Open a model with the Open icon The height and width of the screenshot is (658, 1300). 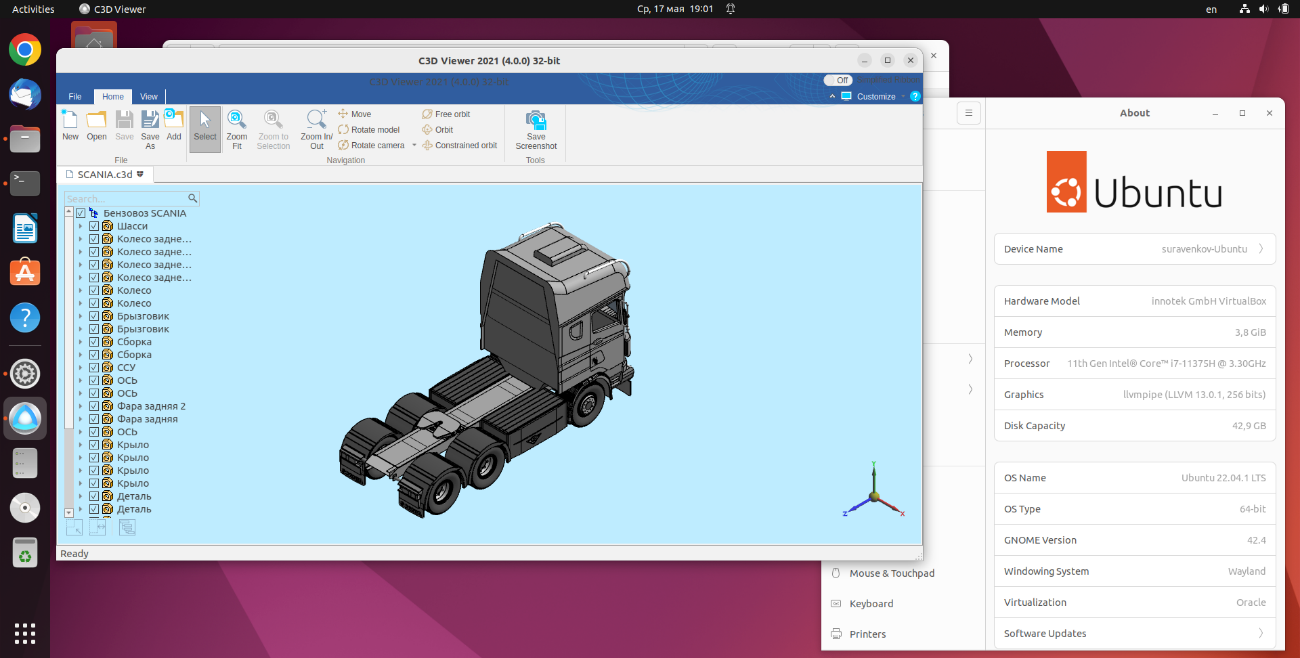click(96, 120)
